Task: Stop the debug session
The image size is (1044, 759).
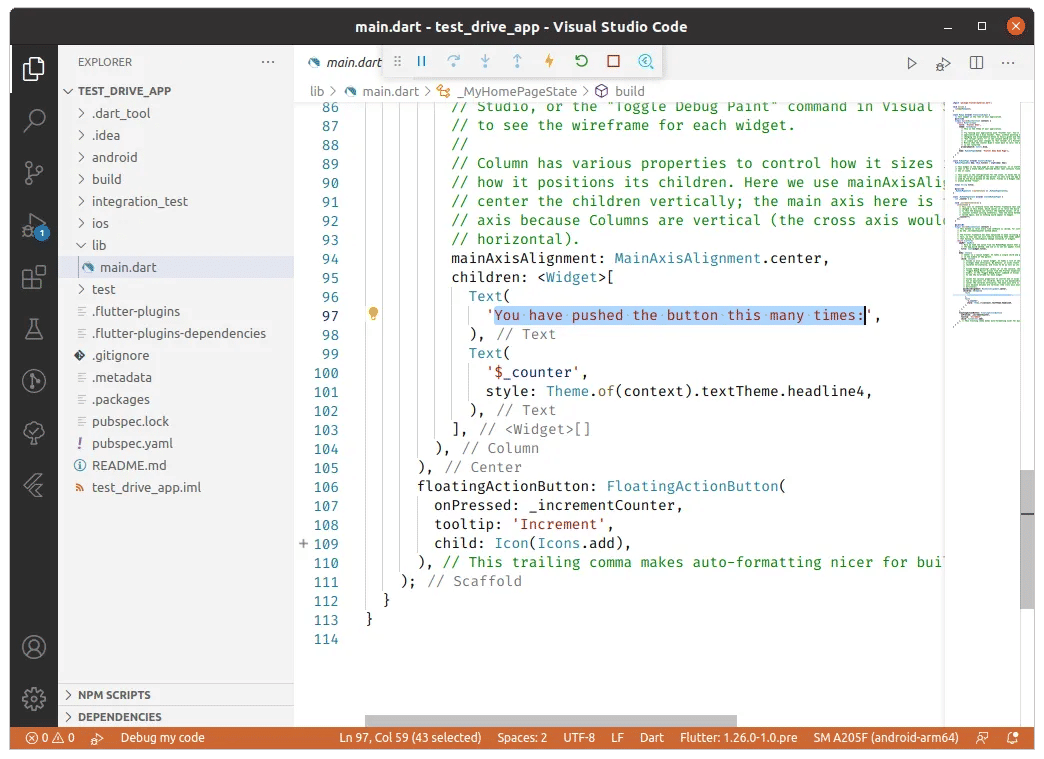Action: coord(613,61)
